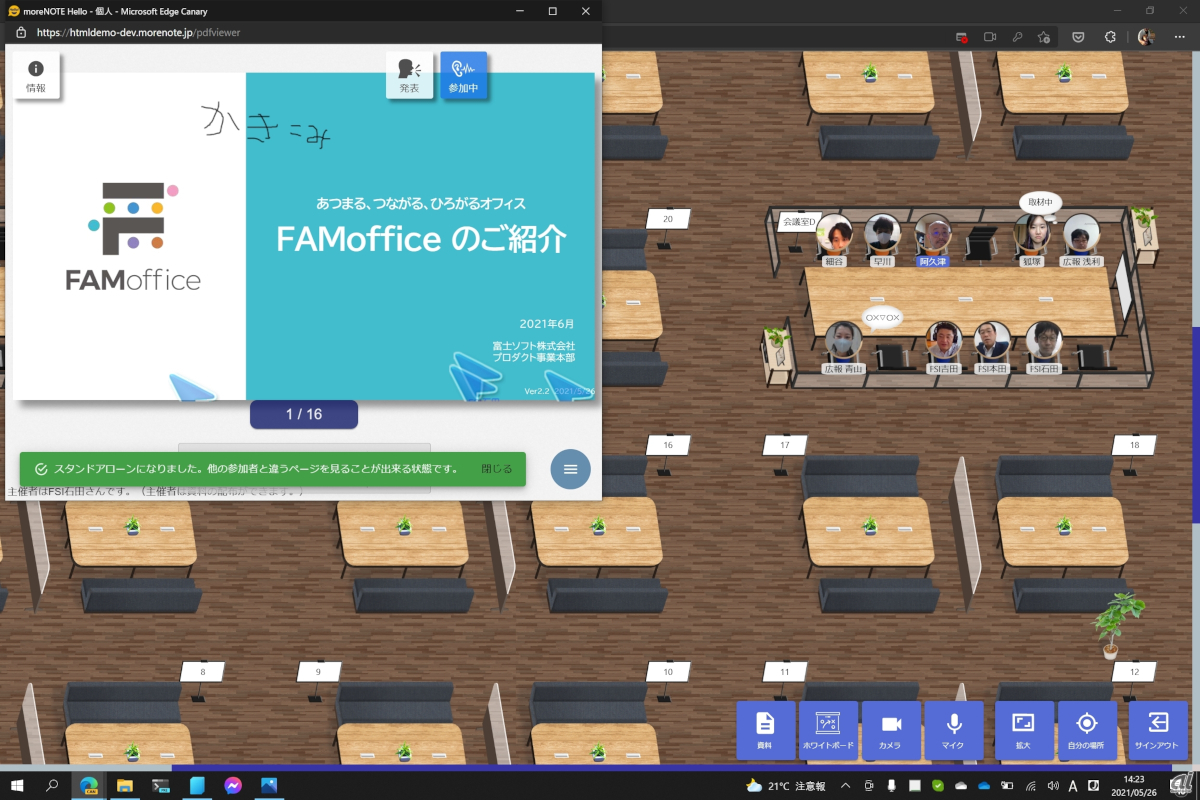Open the Windows Start menu
Viewport: 1200px width, 800px height.
coord(17,785)
